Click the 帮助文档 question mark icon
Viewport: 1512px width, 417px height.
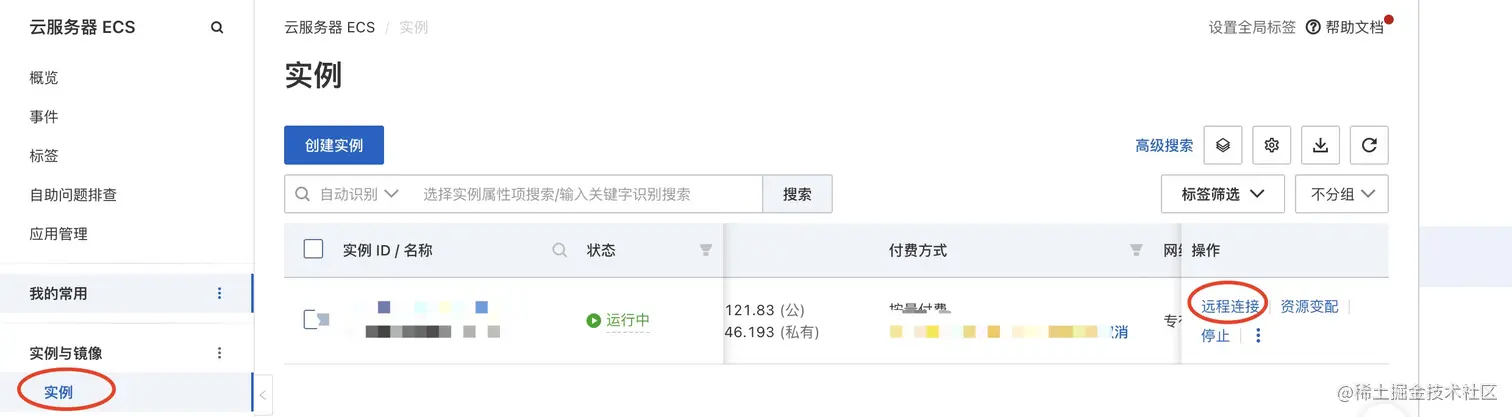1314,28
